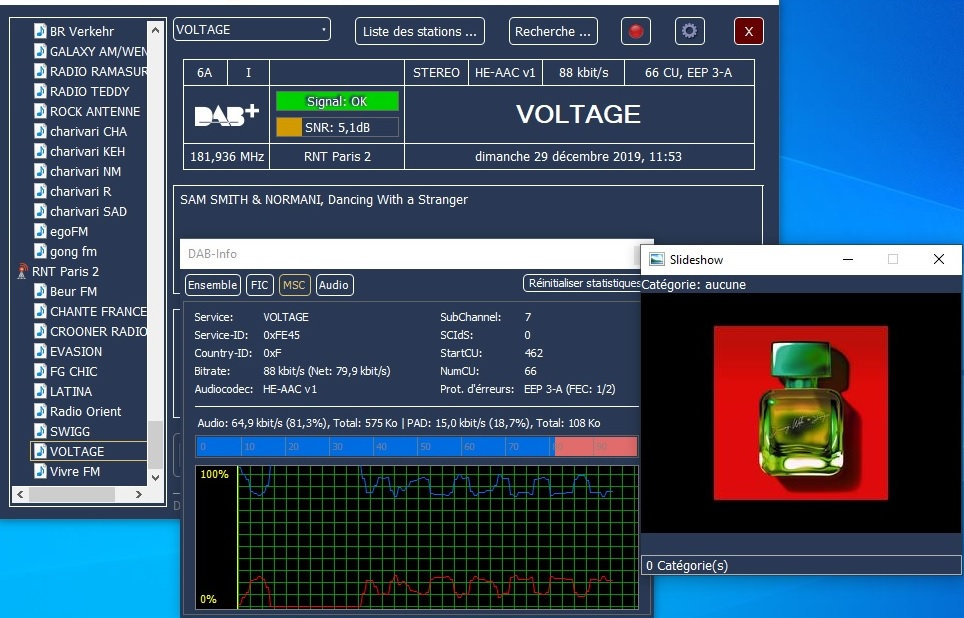The height and width of the screenshot is (618, 964).
Task: Click station list scroll right arrow
Action: (x=139, y=494)
